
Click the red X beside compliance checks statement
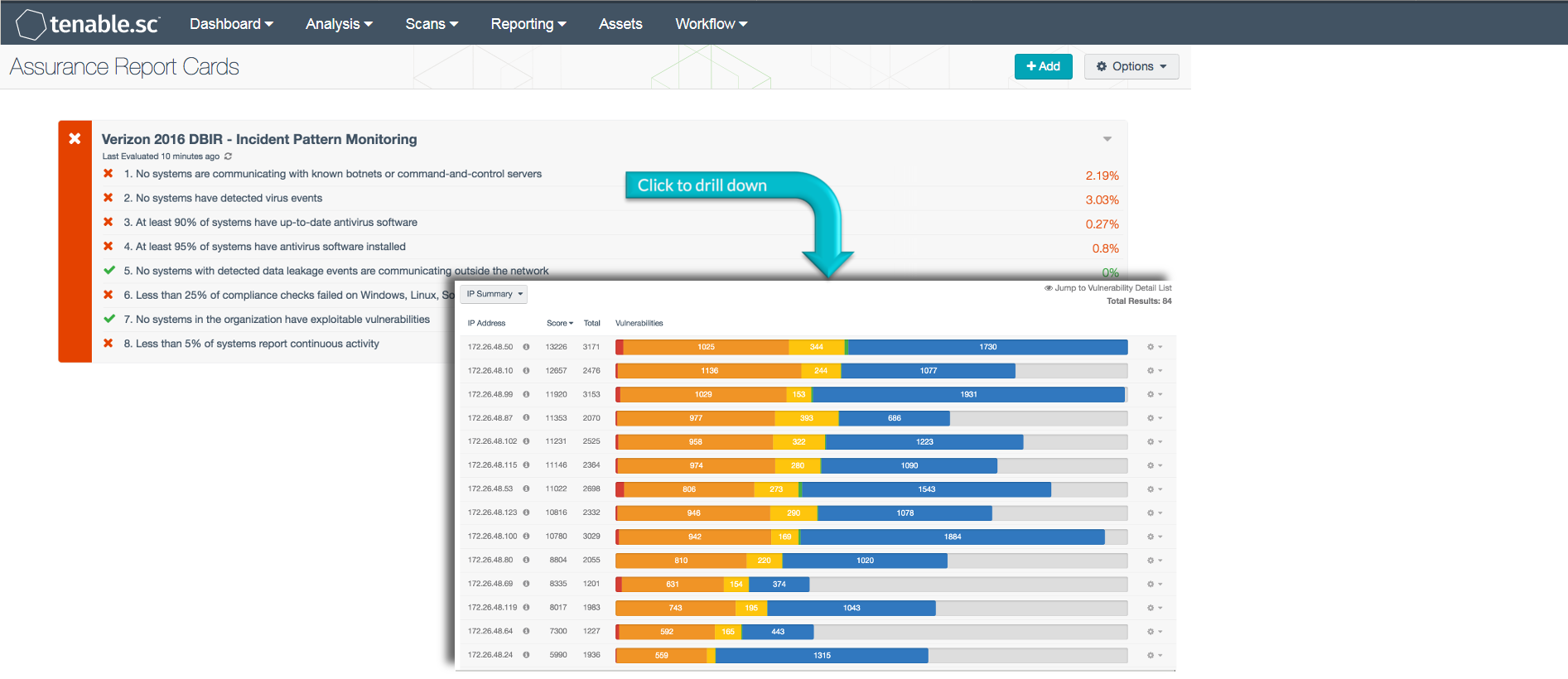[108, 295]
